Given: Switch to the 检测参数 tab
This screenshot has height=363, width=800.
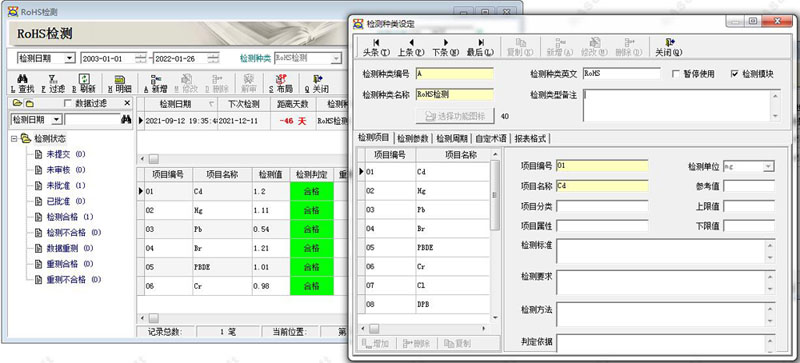Looking at the screenshot, I should coord(413,138).
